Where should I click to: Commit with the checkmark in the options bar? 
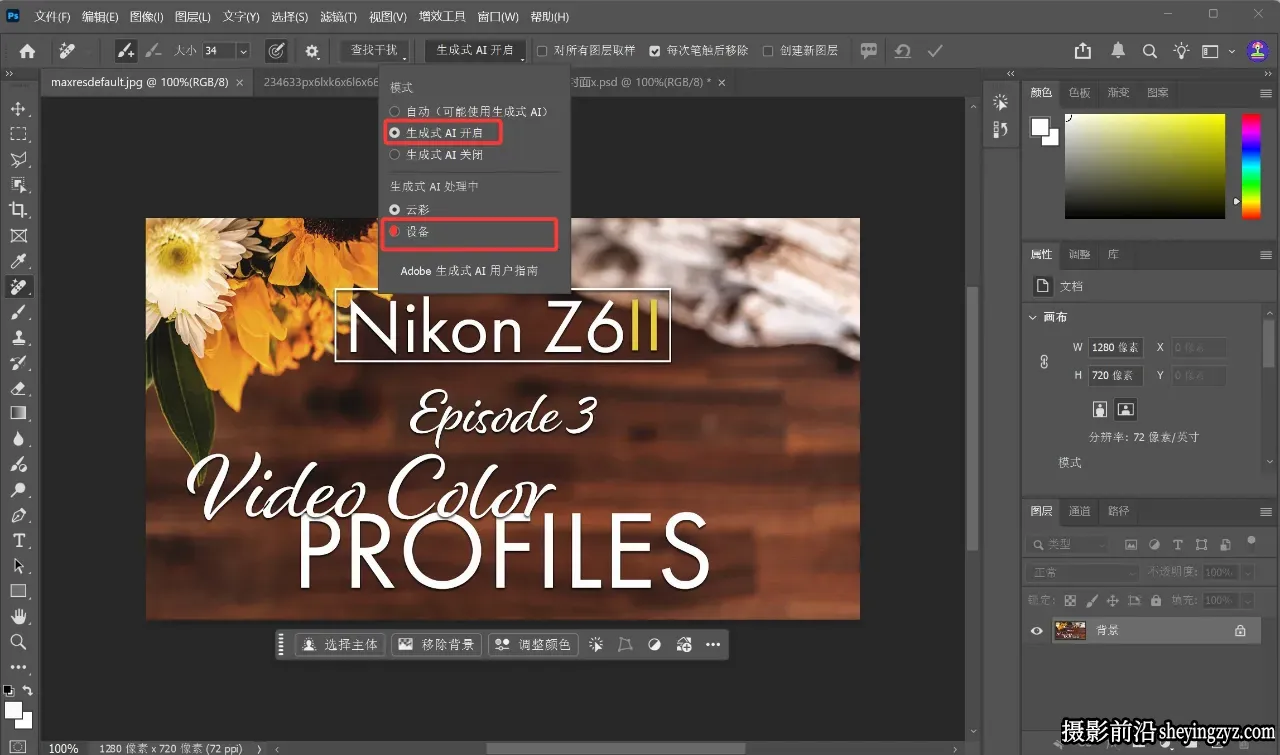click(935, 51)
